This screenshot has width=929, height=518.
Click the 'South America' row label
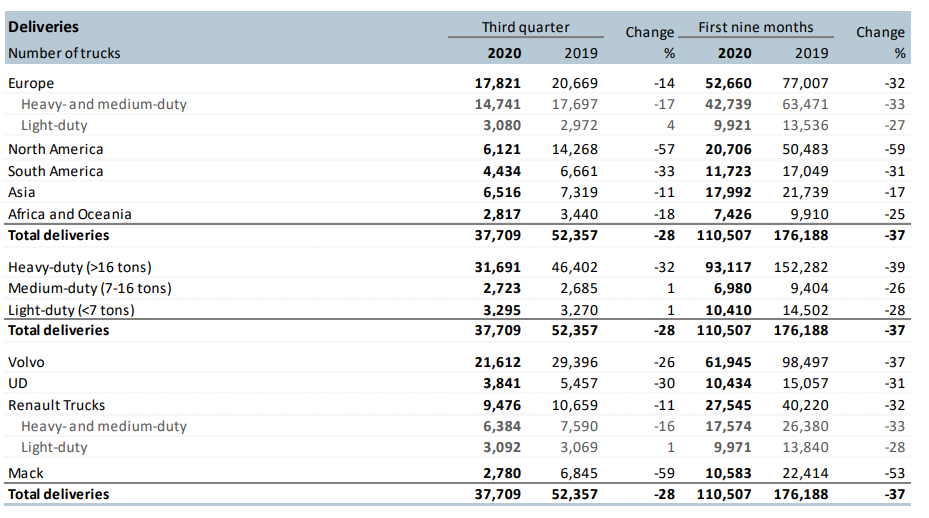pos(56,171)
